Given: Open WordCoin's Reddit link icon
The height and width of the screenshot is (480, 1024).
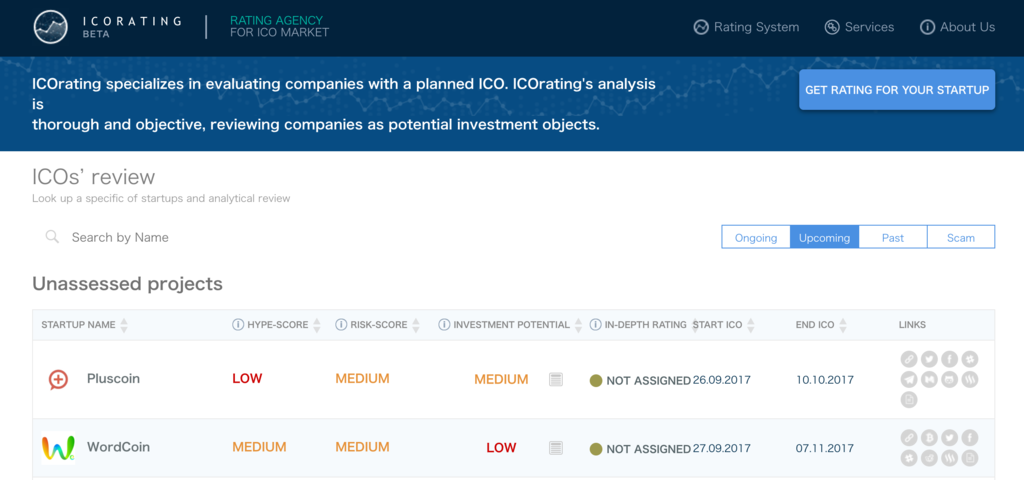Looking at the screenshot, I should 929,458.
